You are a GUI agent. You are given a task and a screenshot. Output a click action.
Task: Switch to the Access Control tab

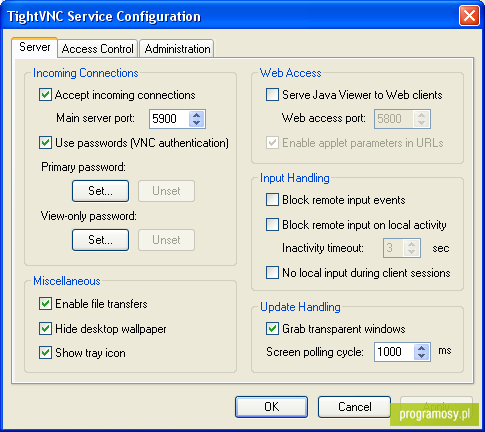(x=98, y=49)
